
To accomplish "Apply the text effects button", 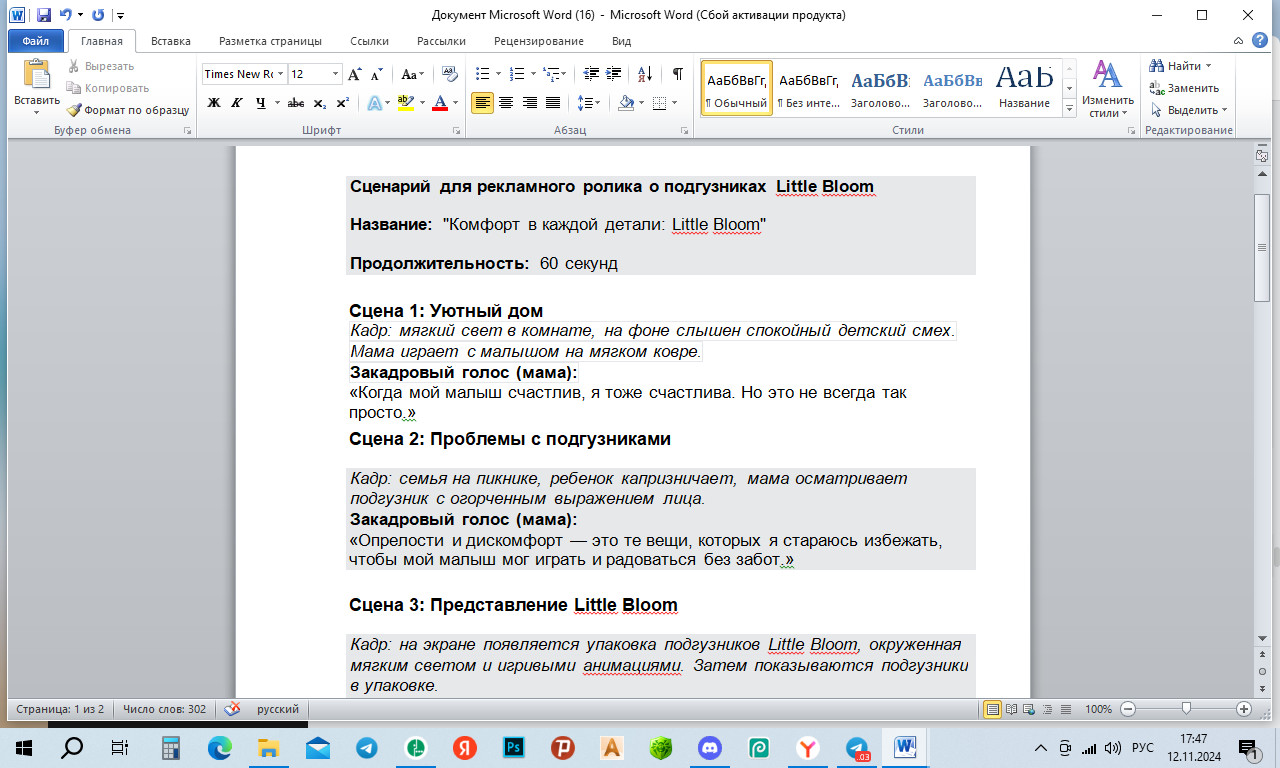I will (374, 102).
